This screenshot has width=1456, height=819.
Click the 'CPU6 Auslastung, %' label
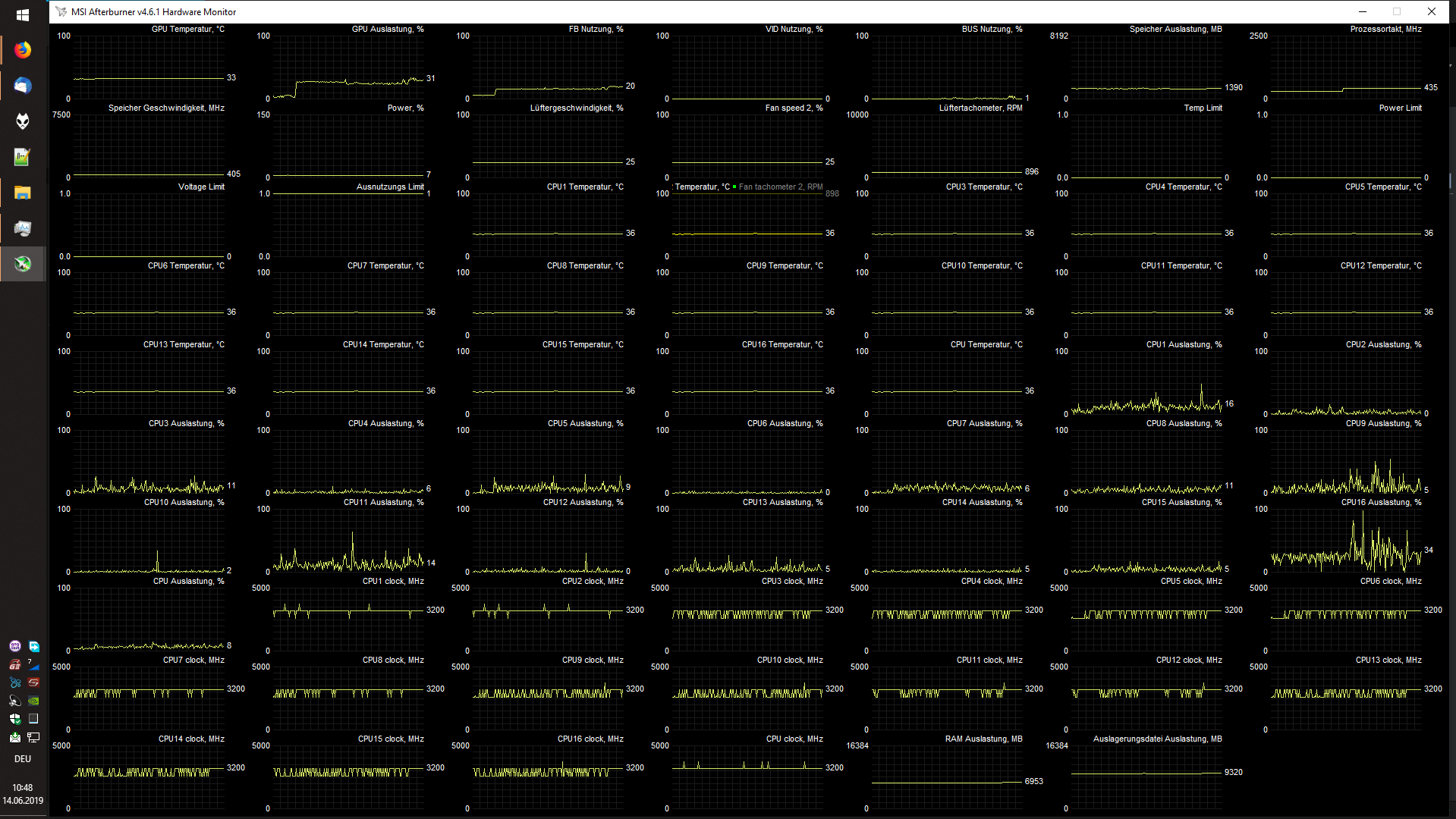click(x=785, y=423)
